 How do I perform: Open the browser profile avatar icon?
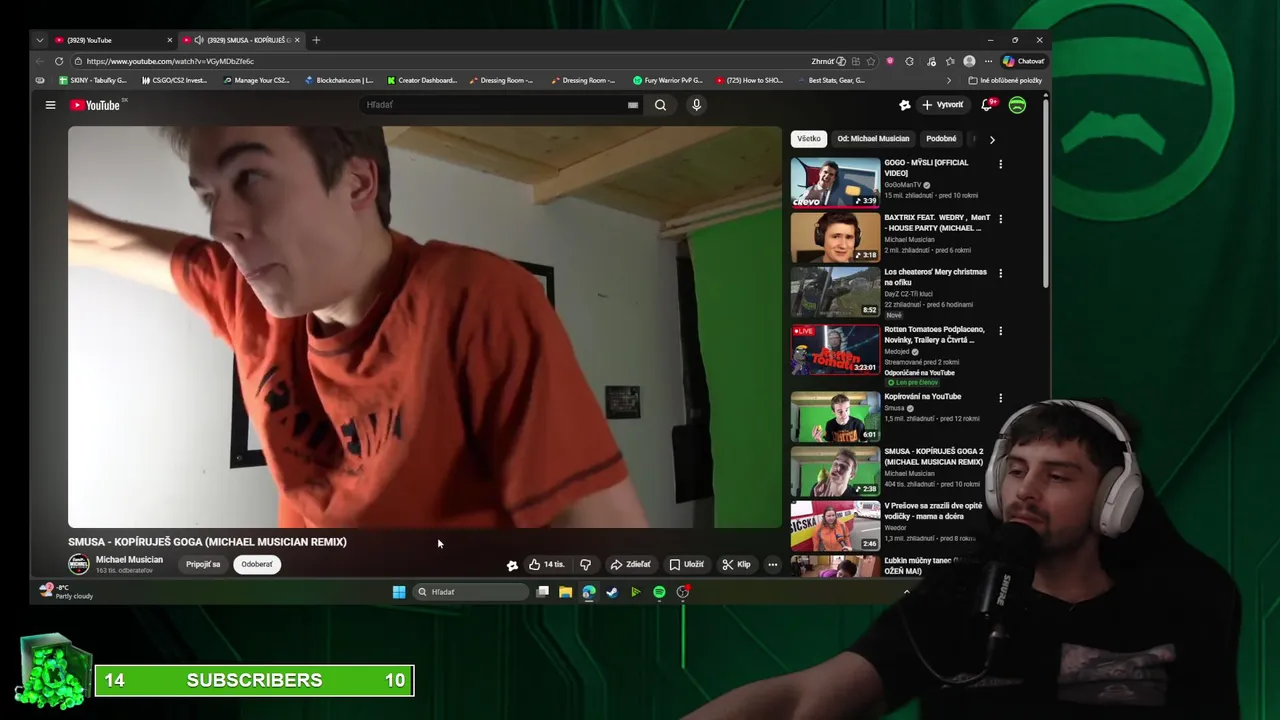click(x=968, y=61)
